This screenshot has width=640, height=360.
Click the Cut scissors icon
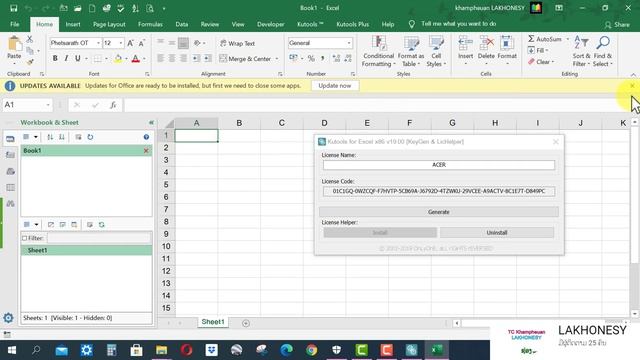[x=30, y=39]
